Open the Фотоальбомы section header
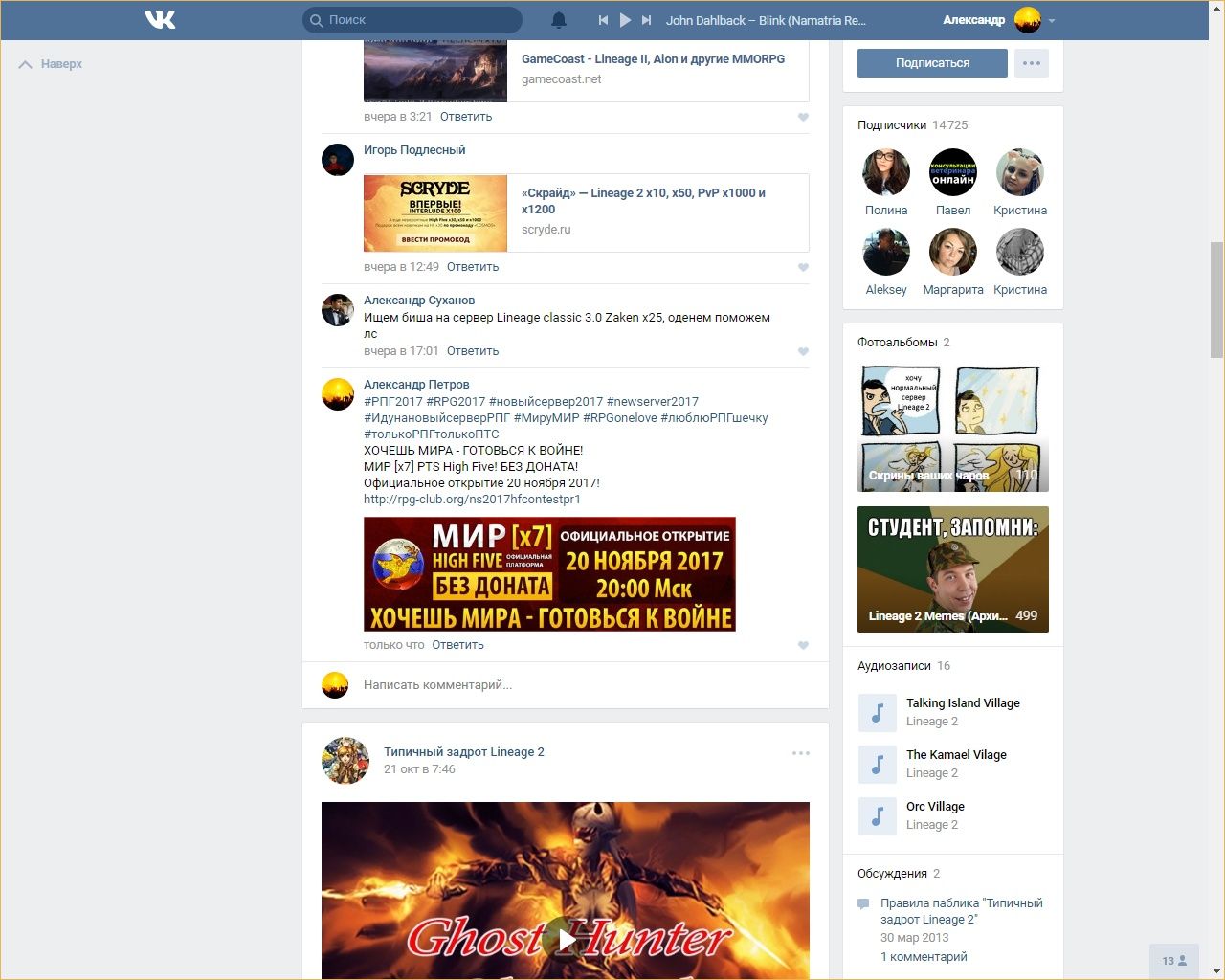The image size is (1225, 980). 903,343
